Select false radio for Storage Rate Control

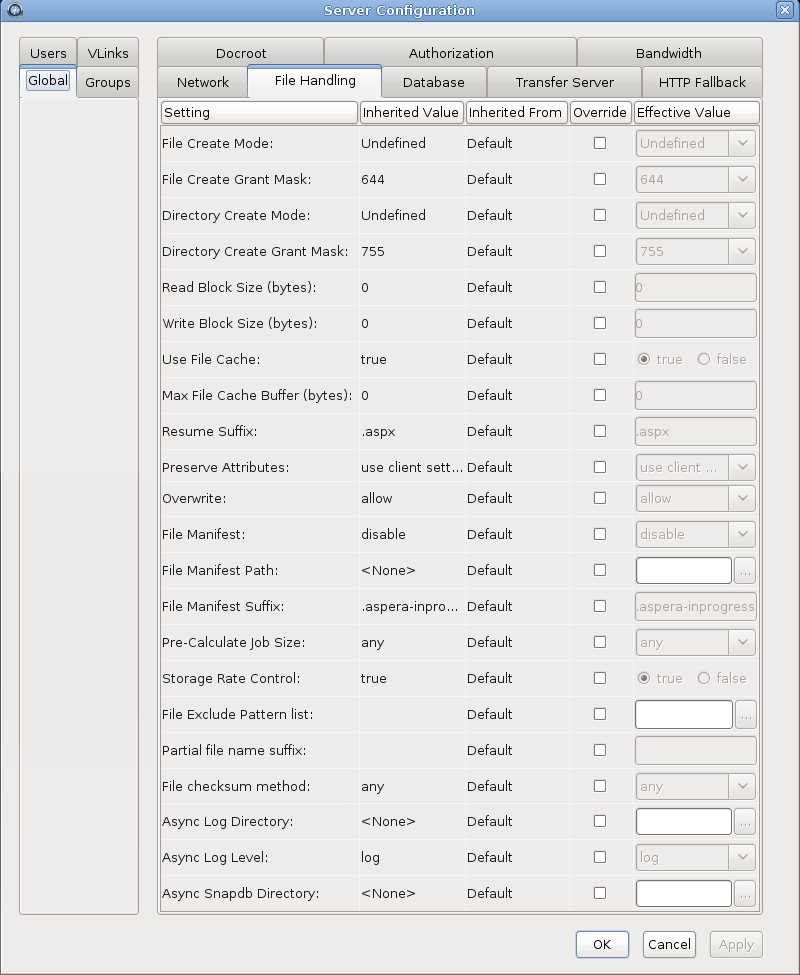click(x=704, y=678)
